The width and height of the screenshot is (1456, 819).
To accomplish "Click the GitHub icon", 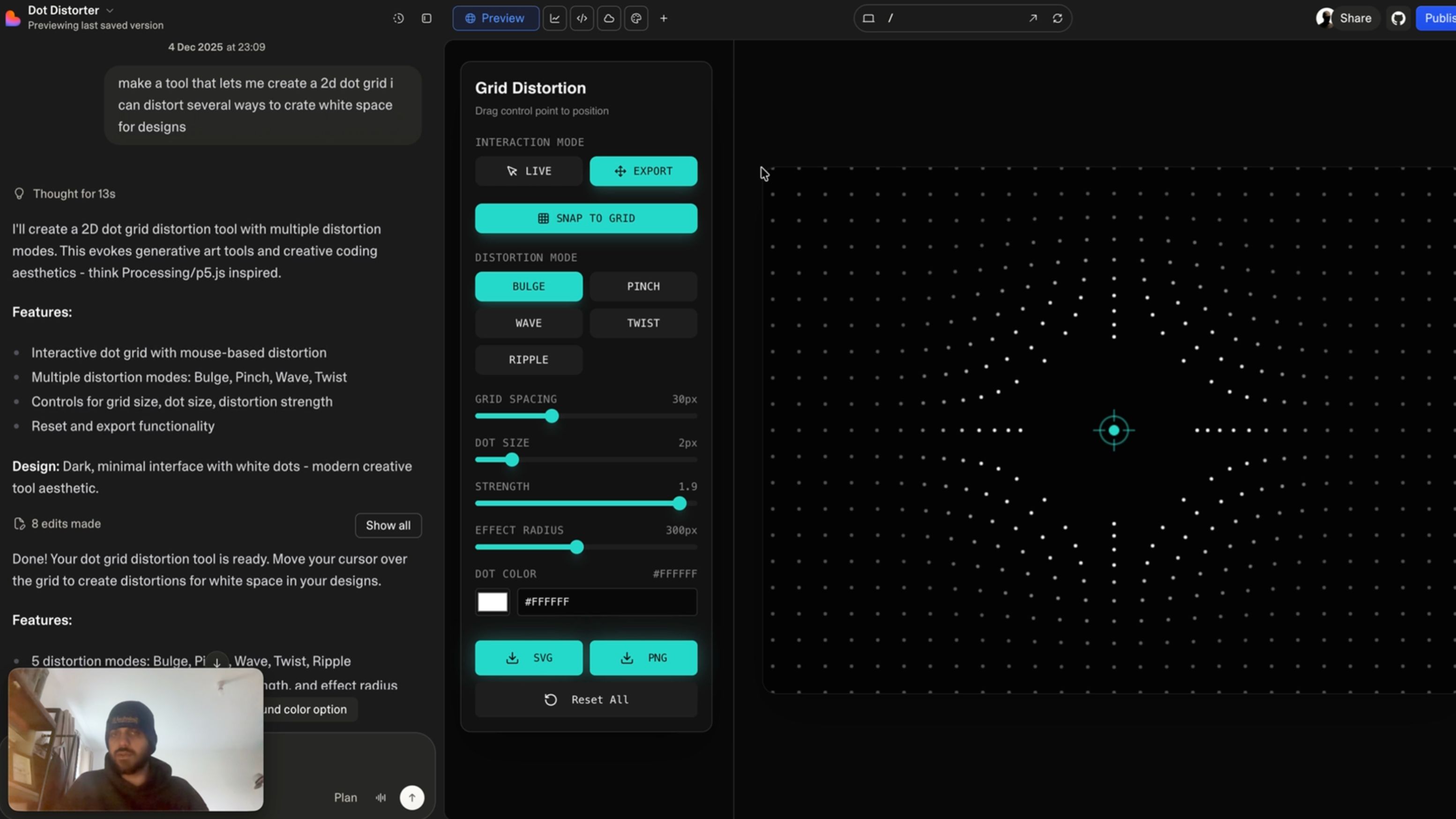I will pyautogui.click(x=1398, y=18).
